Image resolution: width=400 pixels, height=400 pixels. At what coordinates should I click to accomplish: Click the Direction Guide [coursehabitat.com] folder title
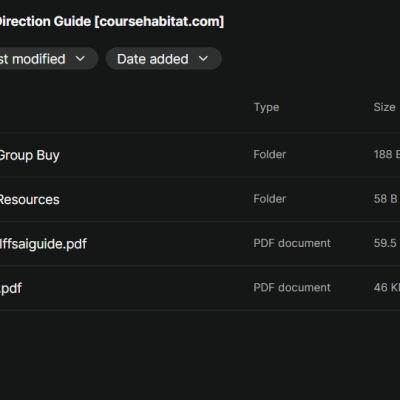click(112, 22)
